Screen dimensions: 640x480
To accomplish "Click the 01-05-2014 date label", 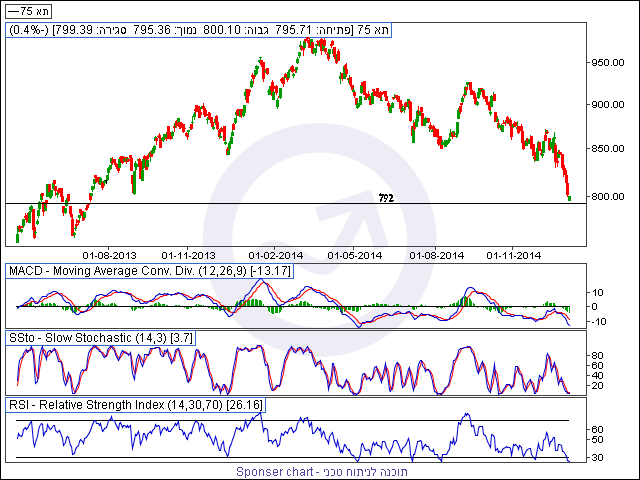I will coord(355,256).
